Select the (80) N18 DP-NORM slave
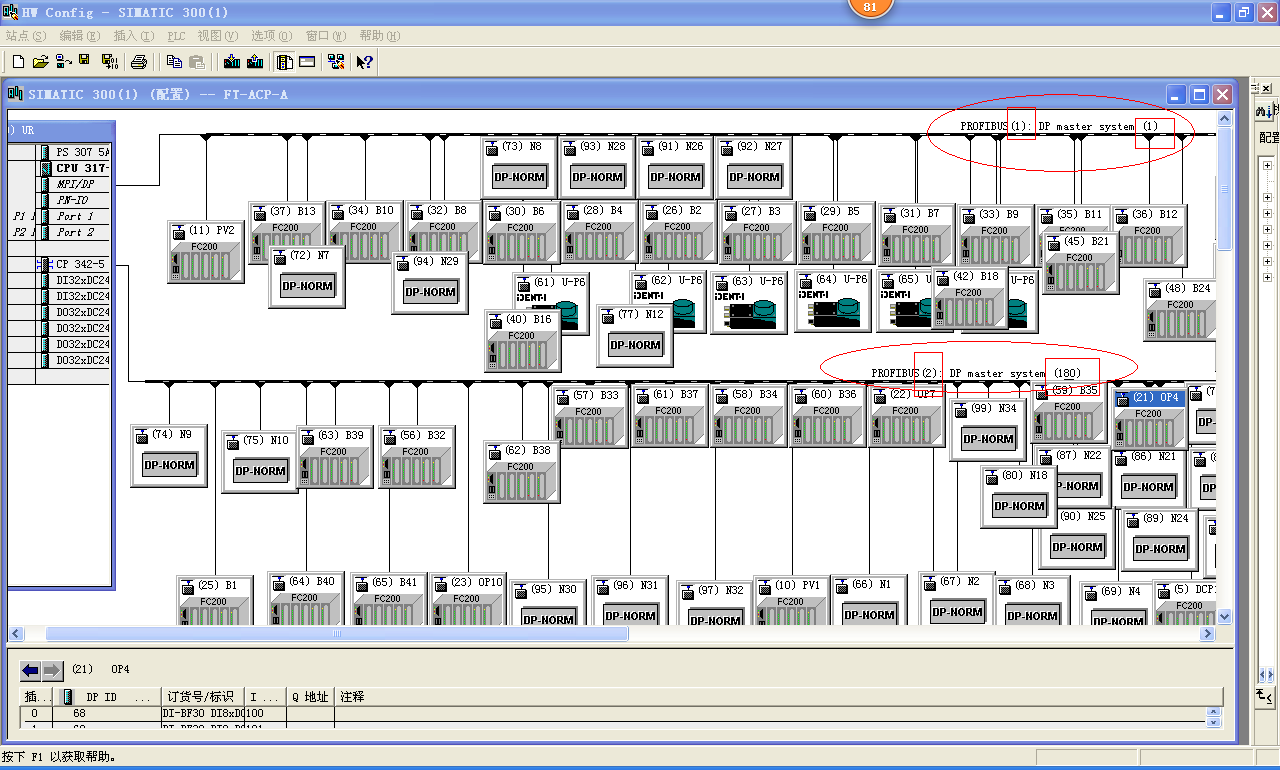 (1019, 497)
